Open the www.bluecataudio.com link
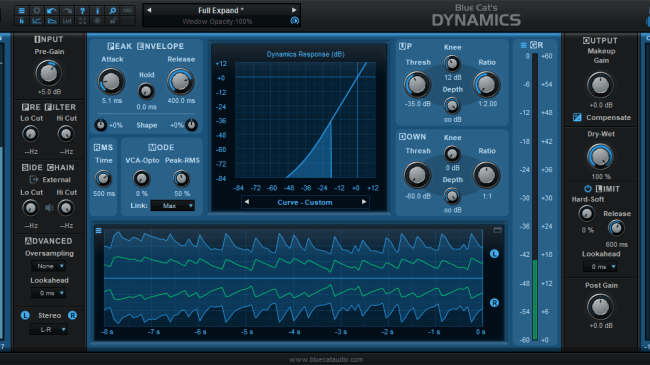 coord(326,360)
